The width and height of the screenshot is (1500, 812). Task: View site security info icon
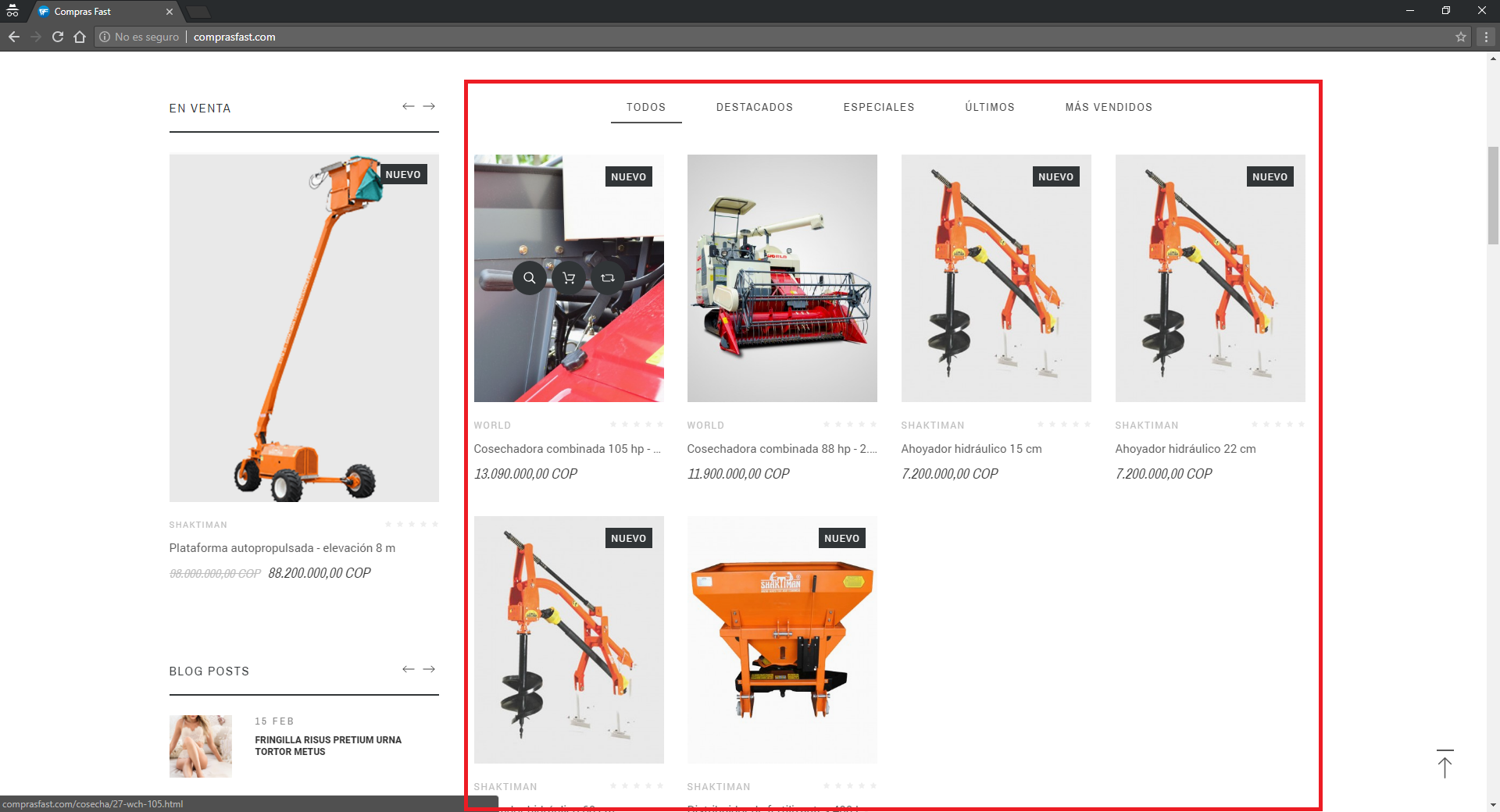tap(105, 37)
